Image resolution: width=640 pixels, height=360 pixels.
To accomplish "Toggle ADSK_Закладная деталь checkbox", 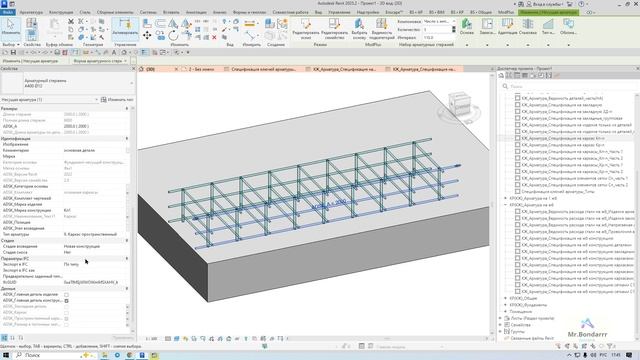I will point(66,307).
